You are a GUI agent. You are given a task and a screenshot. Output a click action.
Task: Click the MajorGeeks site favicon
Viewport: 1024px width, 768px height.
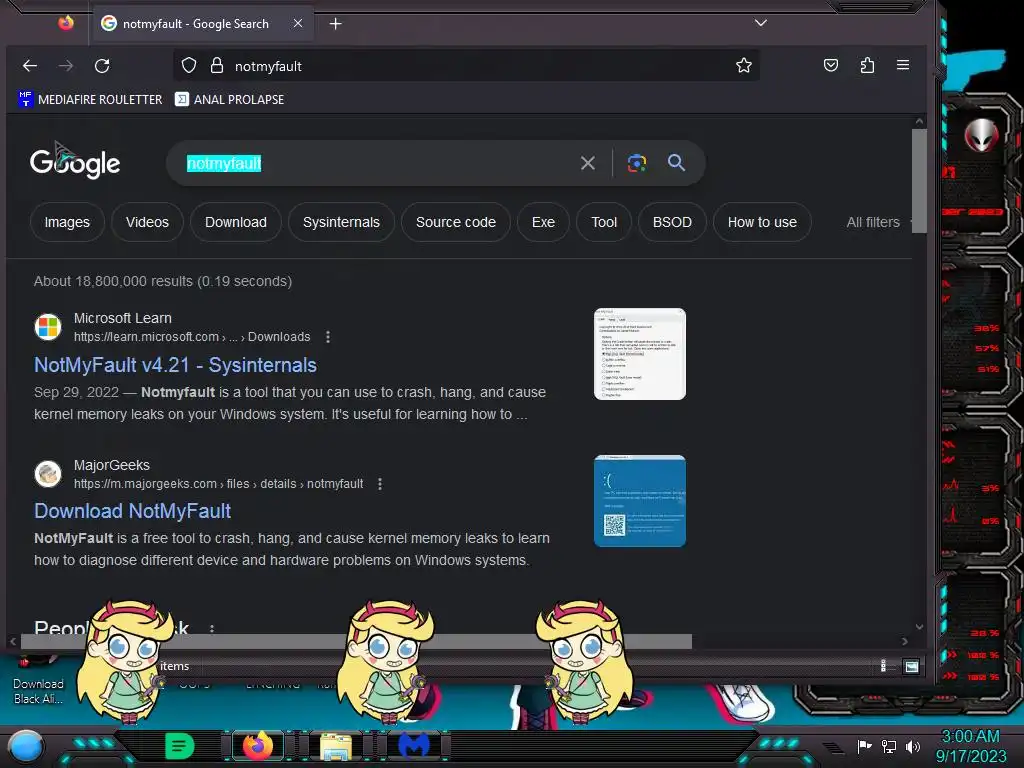click(48, 473)
